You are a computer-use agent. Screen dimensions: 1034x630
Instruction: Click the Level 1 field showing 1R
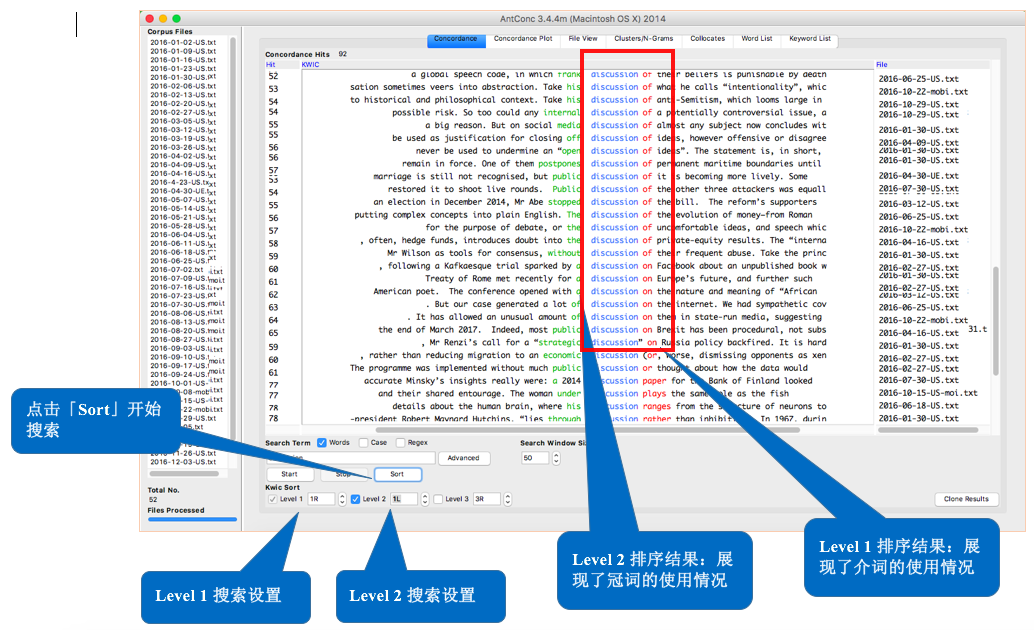point(321,499)
